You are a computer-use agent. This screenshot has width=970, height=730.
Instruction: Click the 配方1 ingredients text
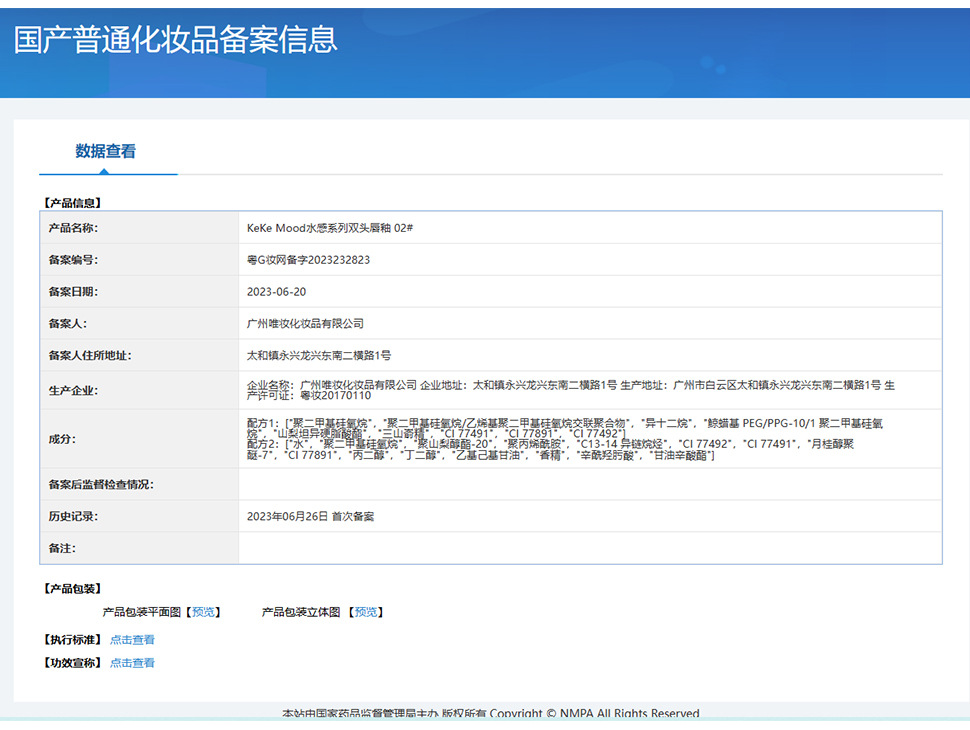click(x=564, y=428)
